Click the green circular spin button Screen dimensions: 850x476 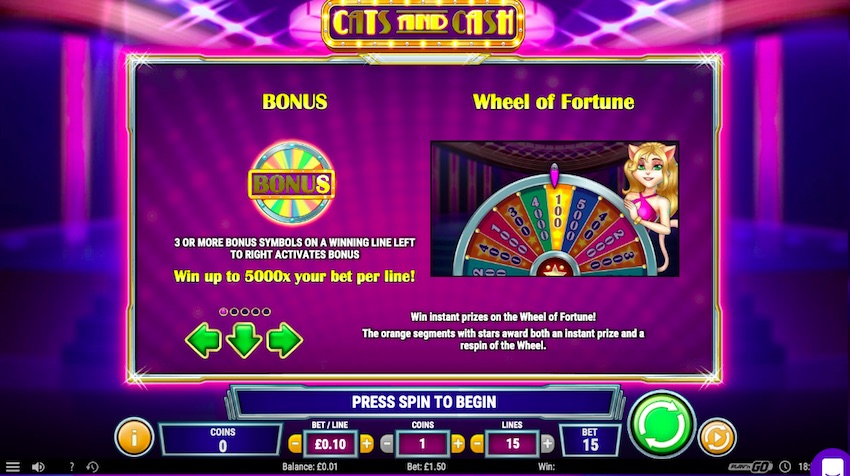[661, 424]
